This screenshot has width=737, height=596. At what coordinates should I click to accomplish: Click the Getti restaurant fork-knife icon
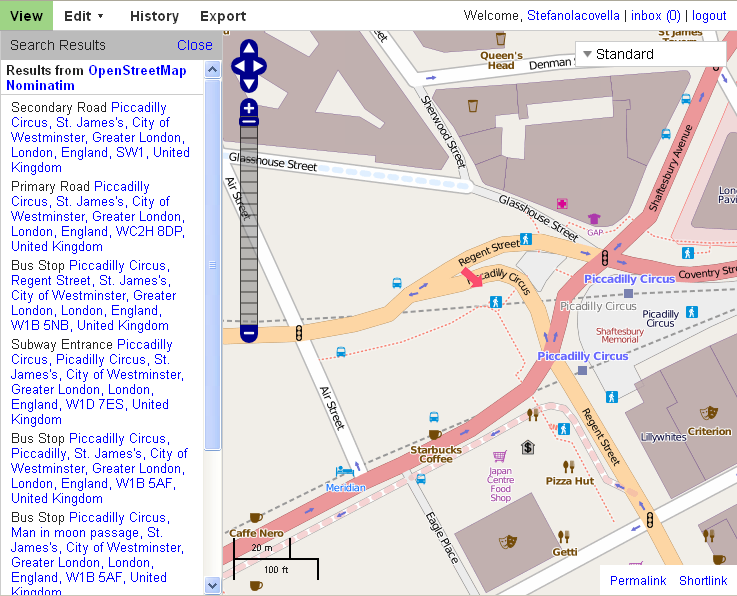tap(563, 536)
